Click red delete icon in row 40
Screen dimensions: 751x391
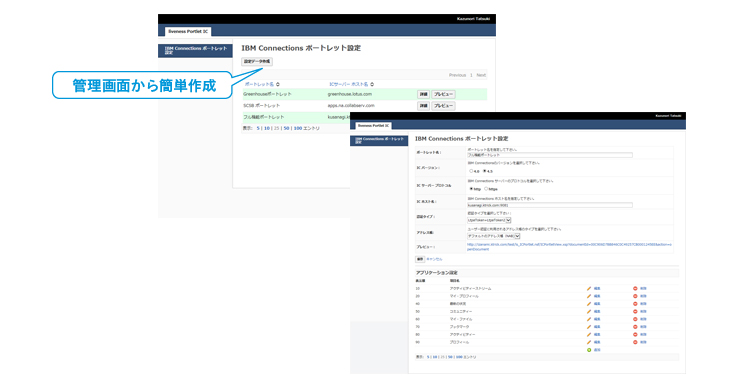(635, 304)
